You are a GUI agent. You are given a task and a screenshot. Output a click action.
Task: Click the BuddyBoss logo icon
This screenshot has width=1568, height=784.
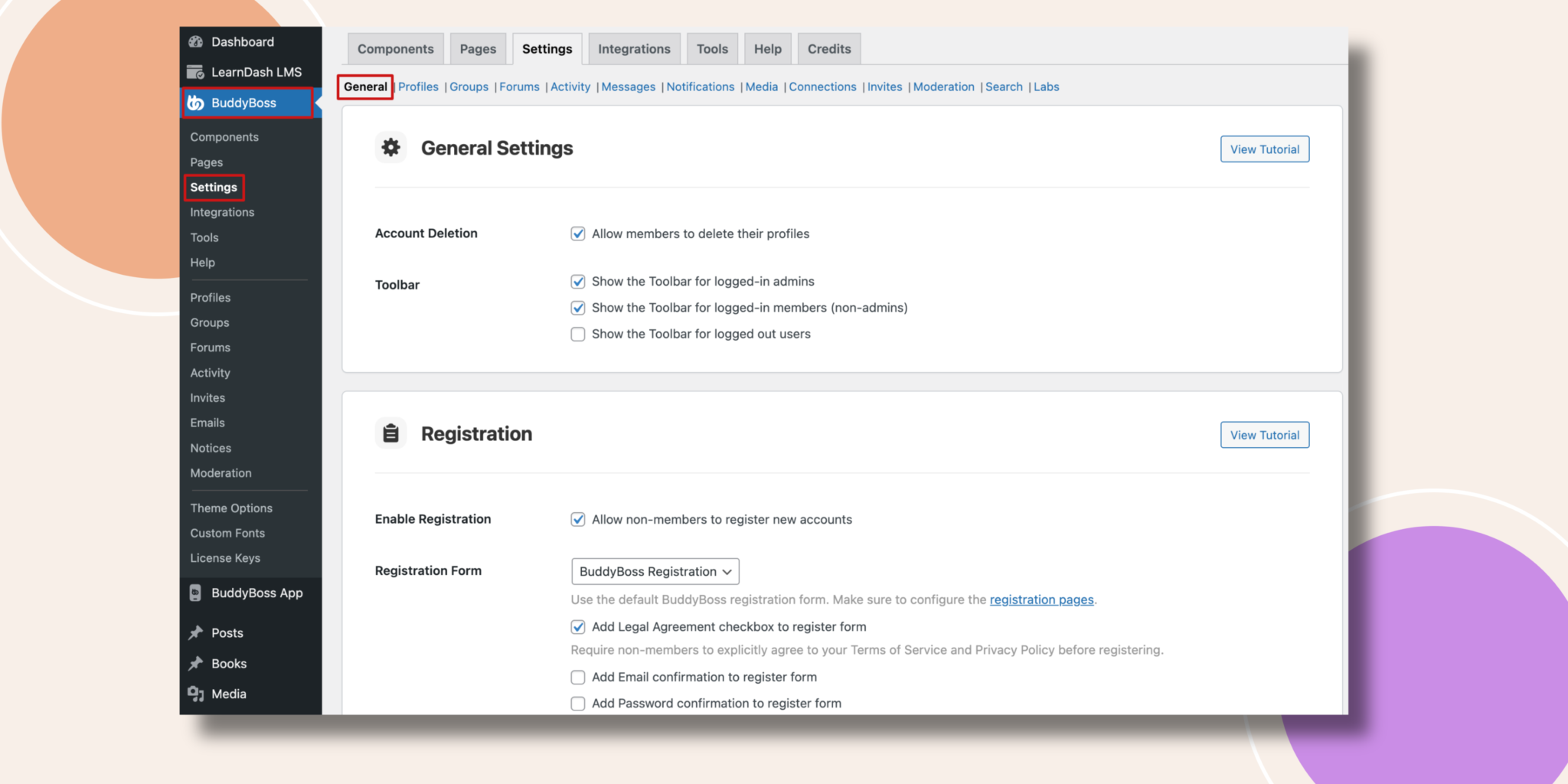196,103
